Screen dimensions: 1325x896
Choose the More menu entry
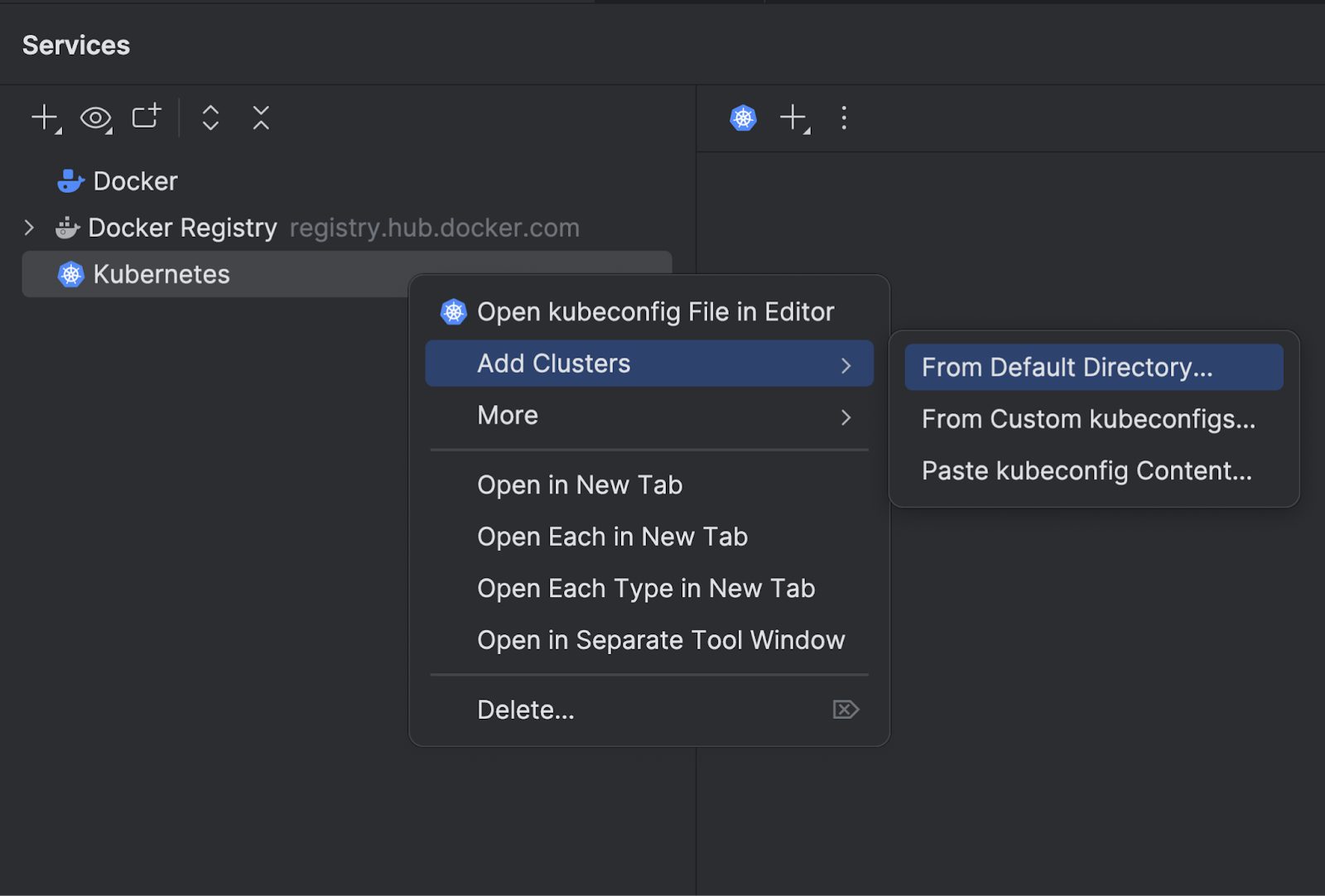(x=649, y=416)
